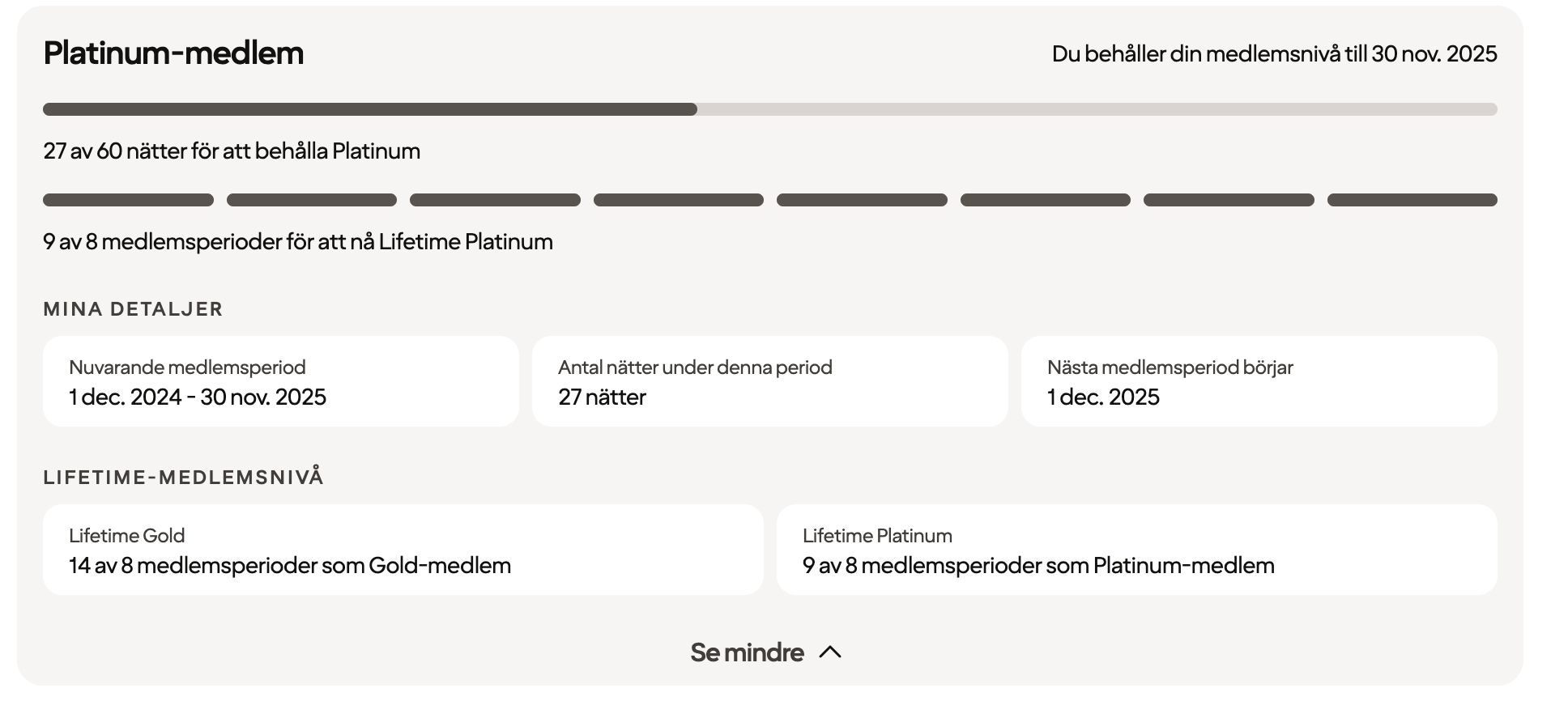Select last segment of membership periods bar
This screenshot has width=1568, height=701.
(x=1412, y=200)
